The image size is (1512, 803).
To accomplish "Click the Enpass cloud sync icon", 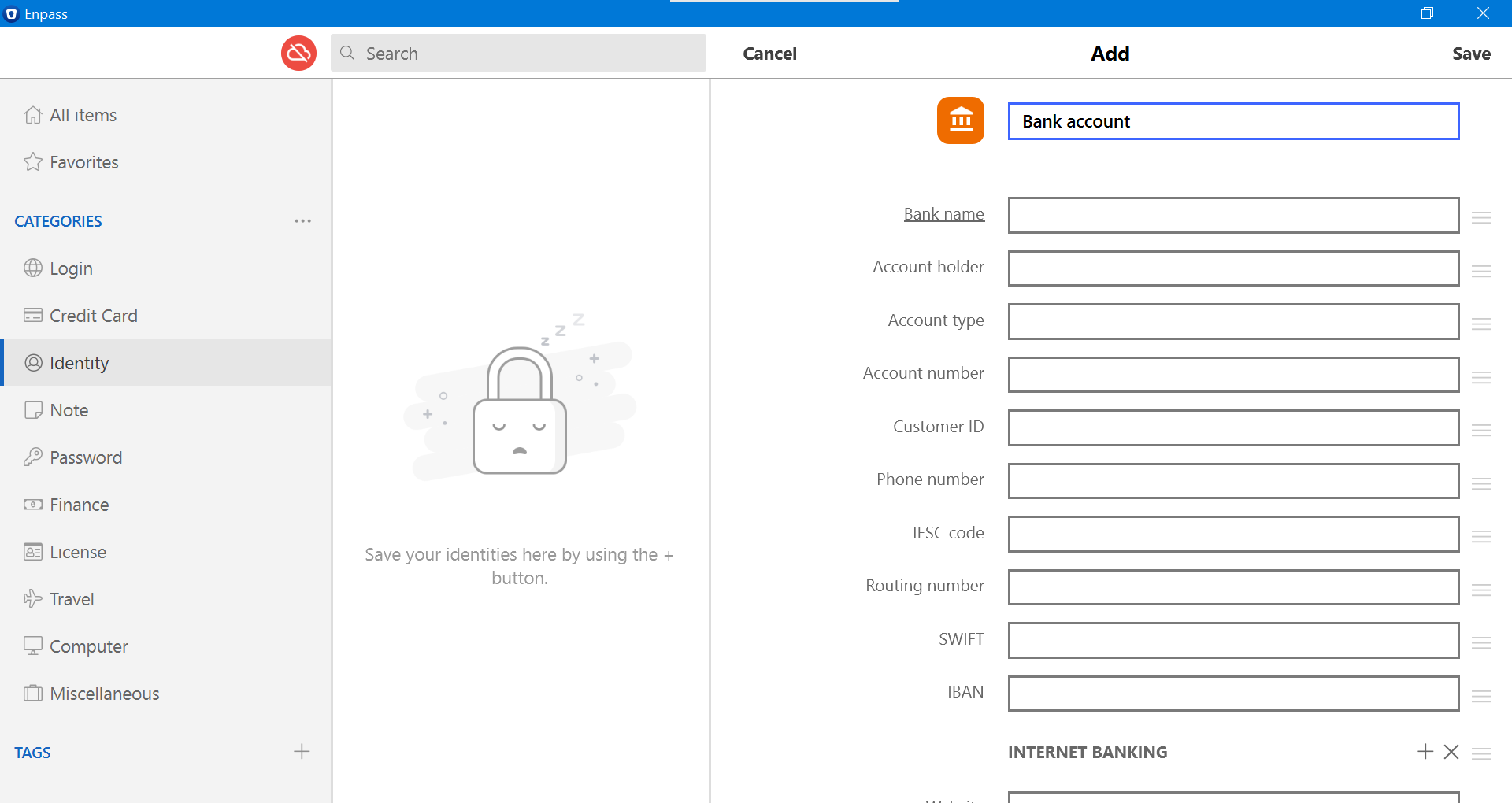I will pos(298,53).
